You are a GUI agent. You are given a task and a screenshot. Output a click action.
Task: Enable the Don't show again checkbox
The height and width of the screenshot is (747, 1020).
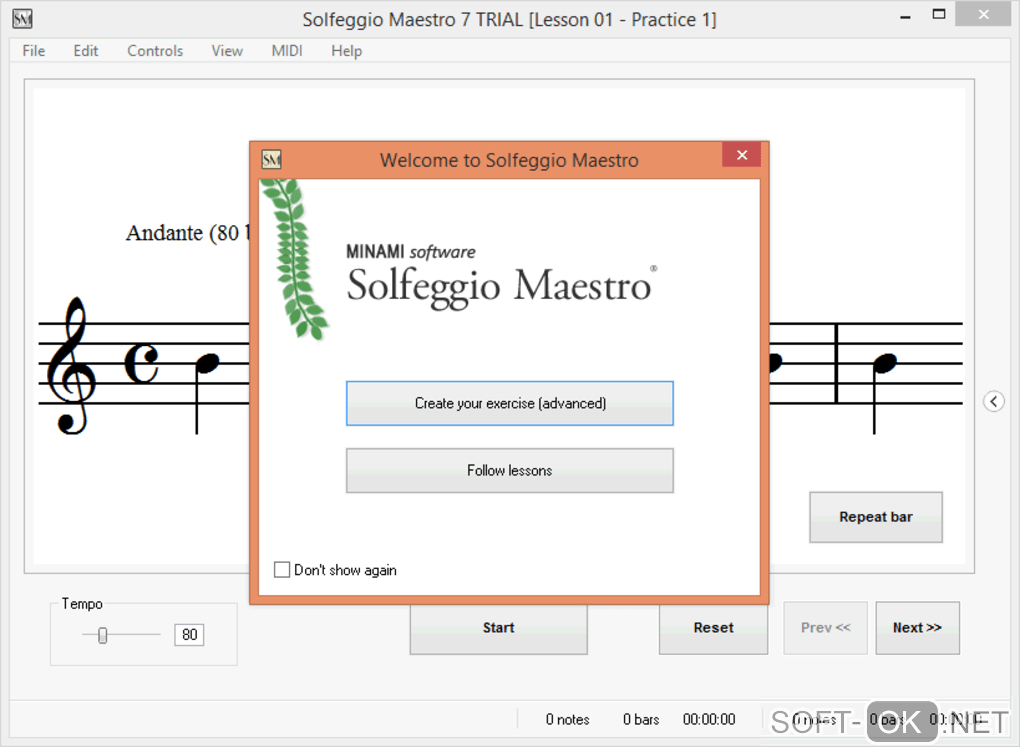(x=282, y=570)
